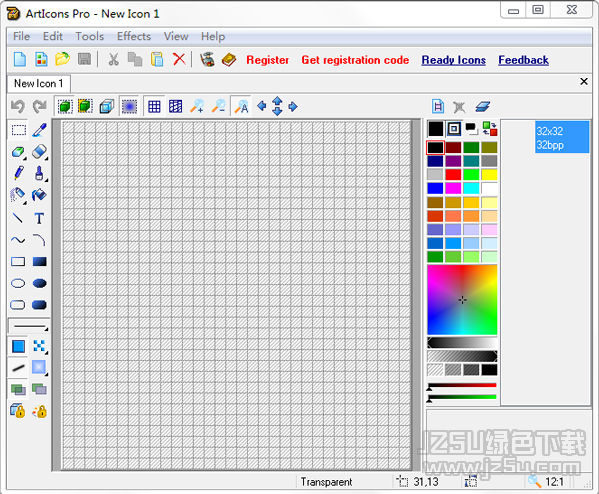
Task: Click the Get registration code link
Action: 355,60
